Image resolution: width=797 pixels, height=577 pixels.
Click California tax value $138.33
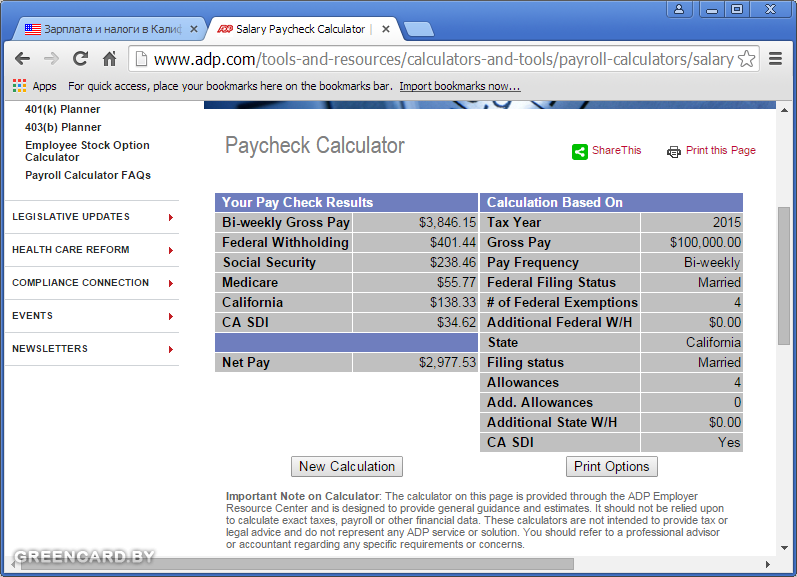453,302
